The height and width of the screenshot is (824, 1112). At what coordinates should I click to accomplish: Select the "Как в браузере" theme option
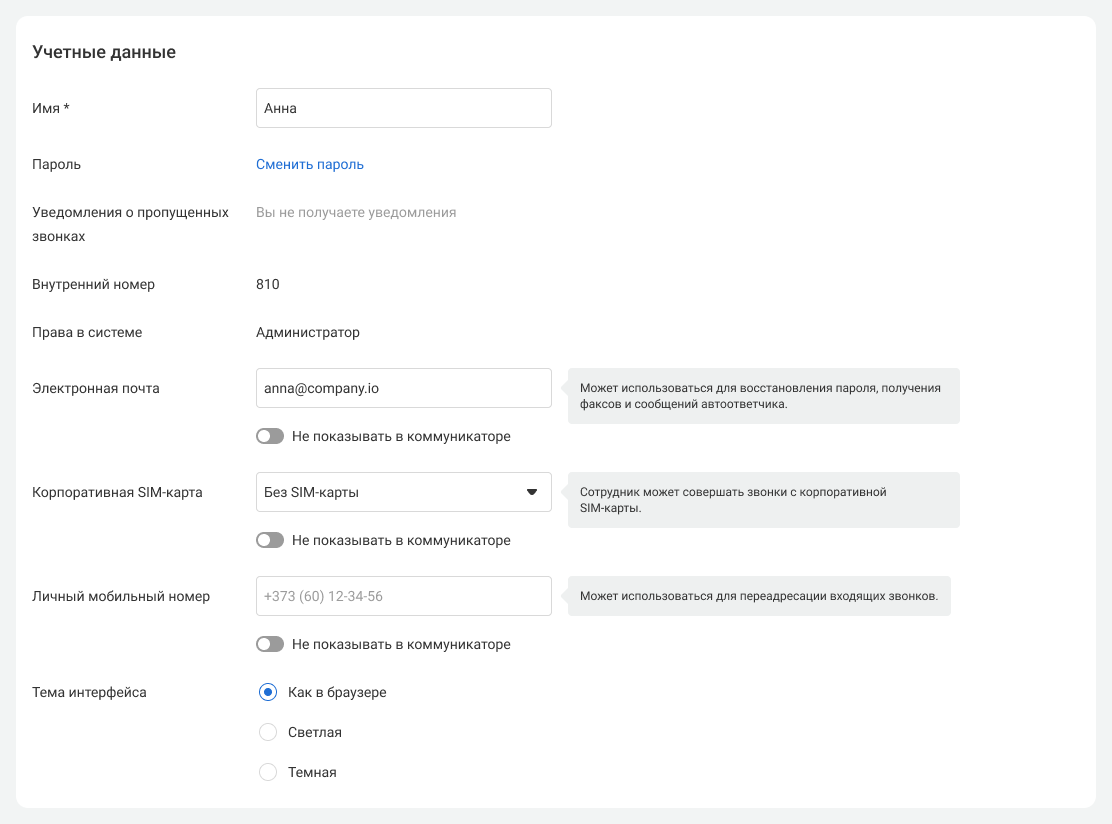click(x=268, y=693)
